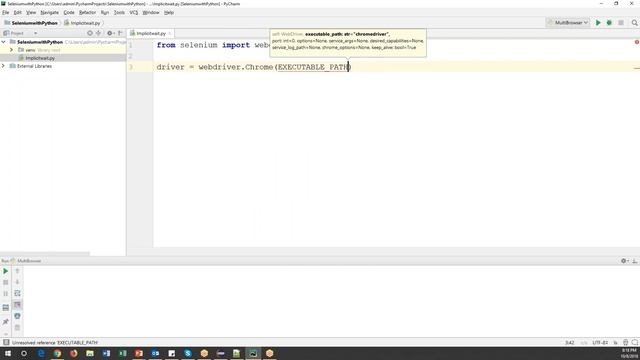Expand External Libraries node
The height and width of the screenshot is (360, 640).
tap(4, 66)
